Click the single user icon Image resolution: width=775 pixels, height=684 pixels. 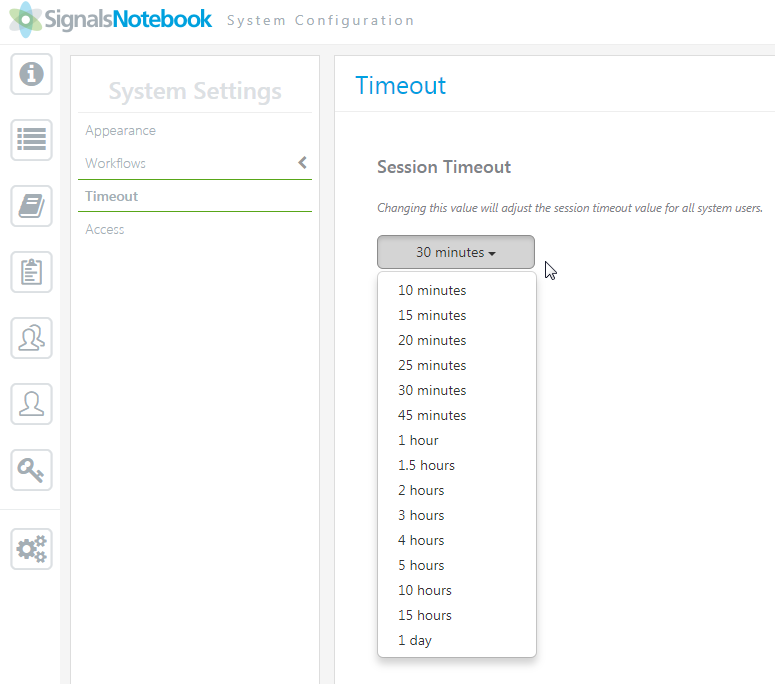coord(31,403)
